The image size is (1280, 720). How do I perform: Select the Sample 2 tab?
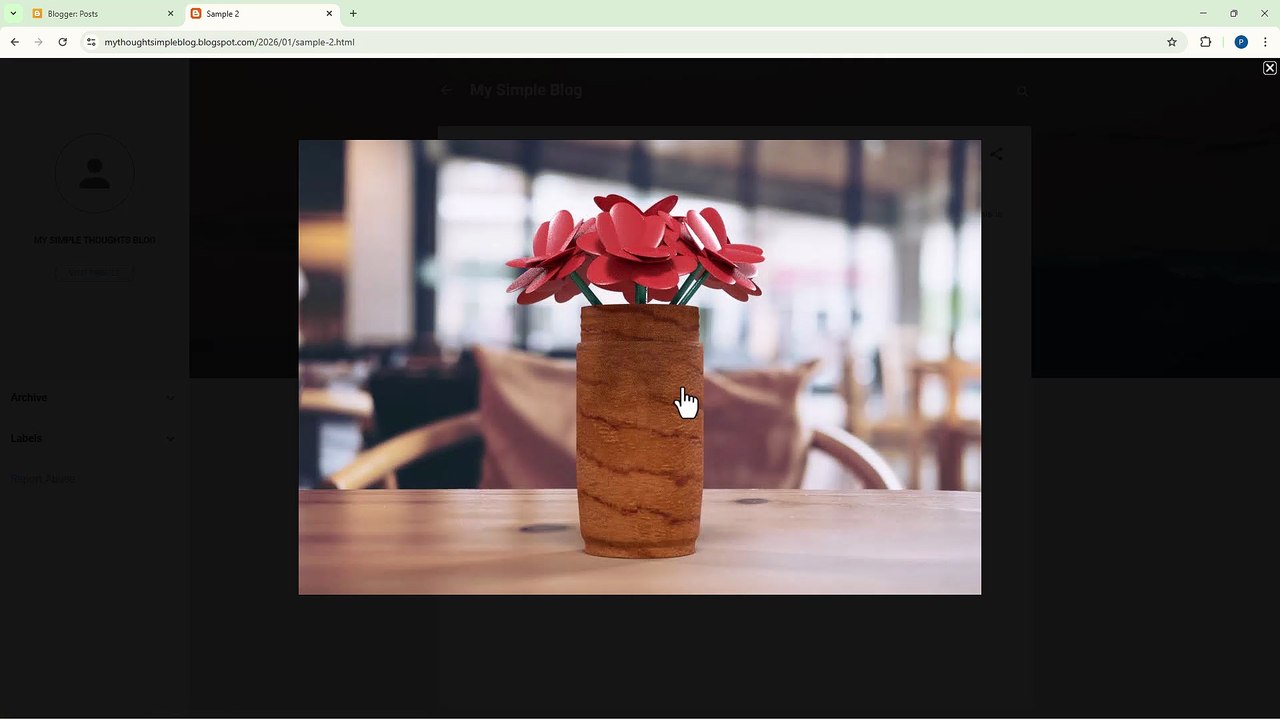[262, 14]
